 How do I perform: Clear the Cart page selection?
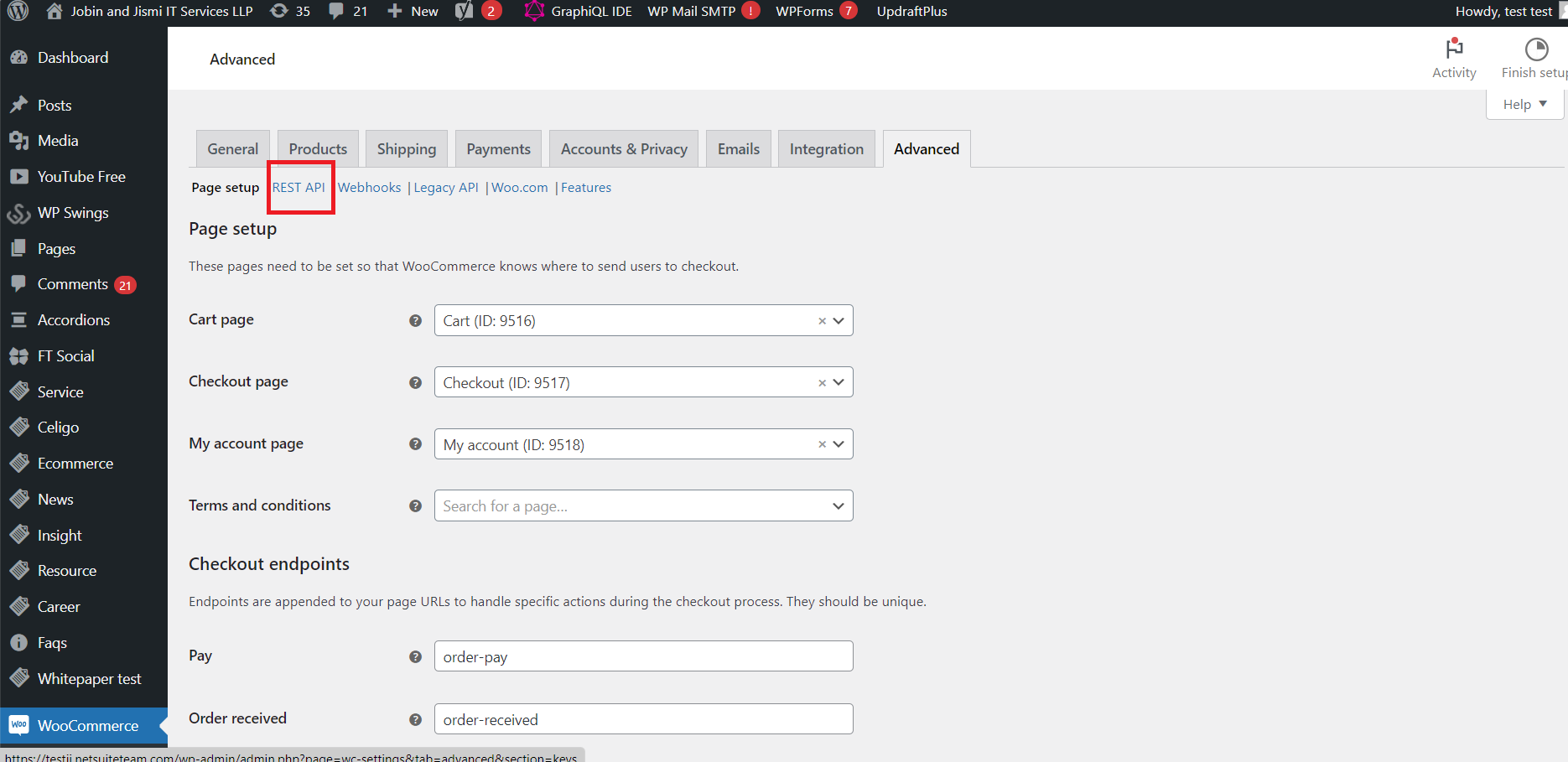(x=822, y=321)
